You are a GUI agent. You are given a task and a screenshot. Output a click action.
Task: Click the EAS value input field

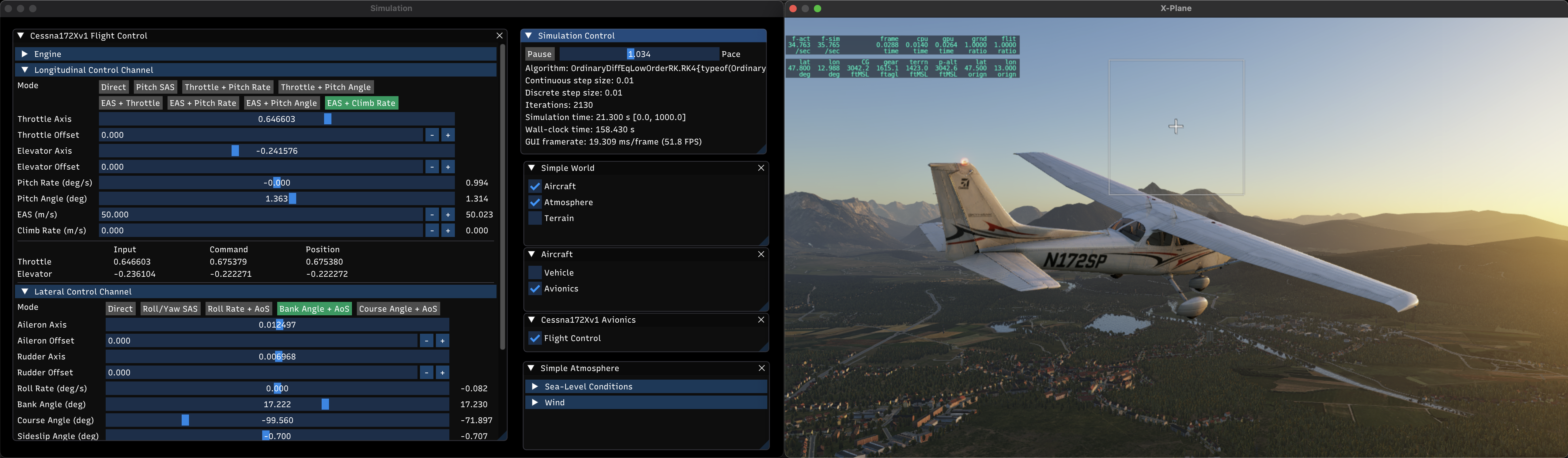[261, 215]
